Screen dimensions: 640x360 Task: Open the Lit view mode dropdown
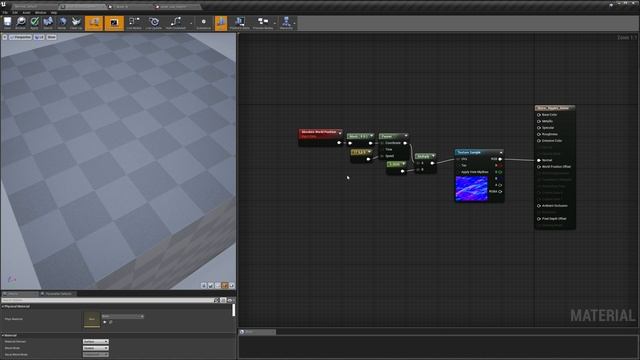[39, 37]
